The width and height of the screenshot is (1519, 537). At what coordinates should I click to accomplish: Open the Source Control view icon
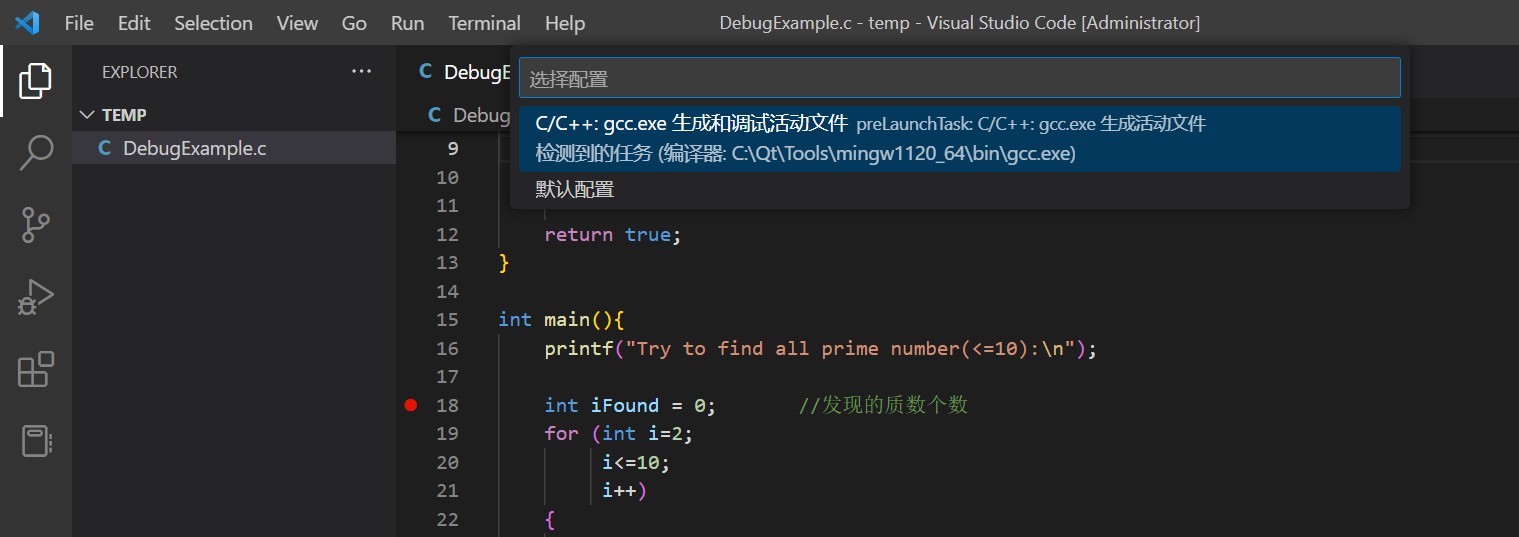[35, 225]
